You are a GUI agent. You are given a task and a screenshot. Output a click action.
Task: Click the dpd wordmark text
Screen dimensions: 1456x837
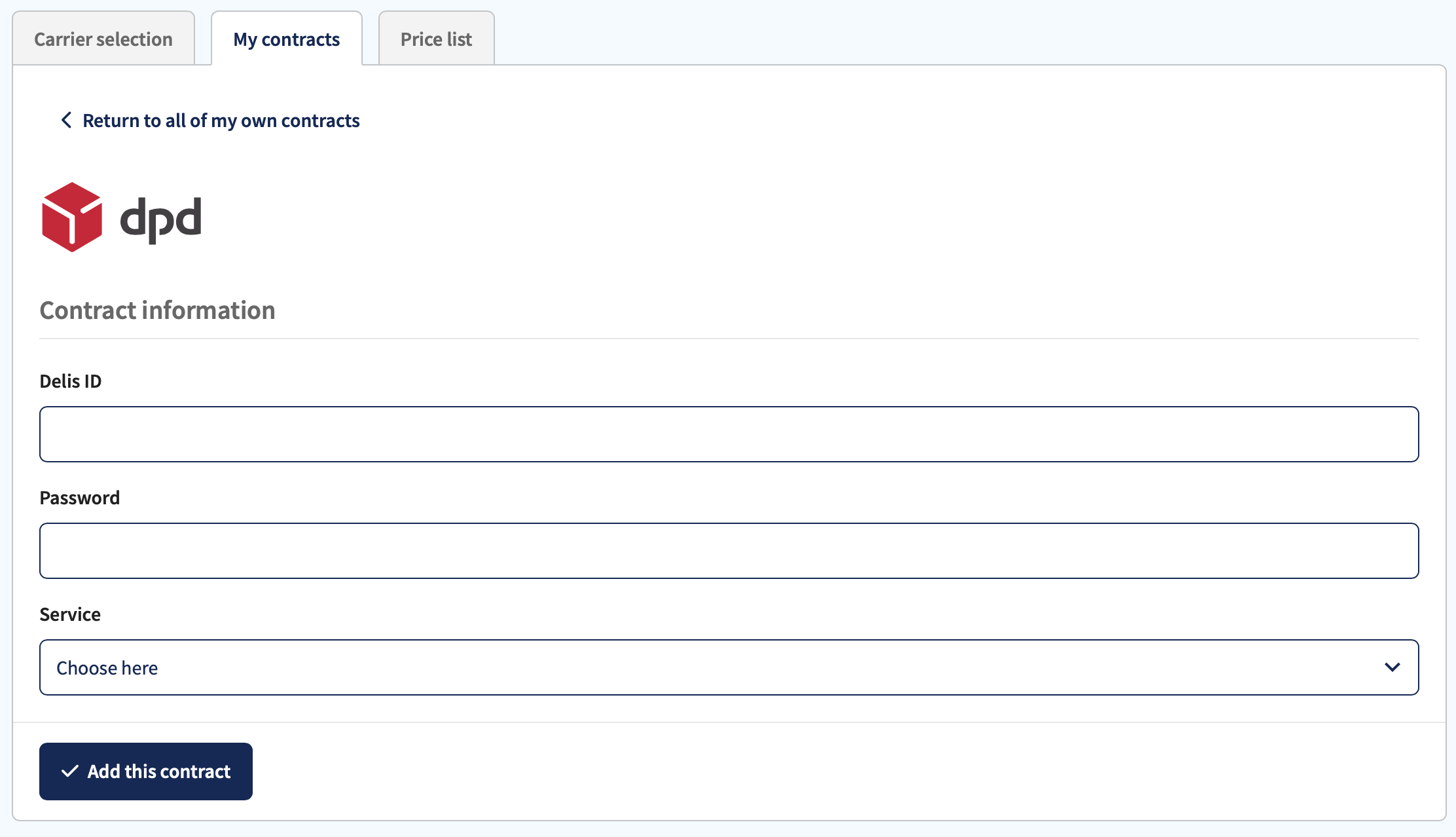(x=161, y=220)
